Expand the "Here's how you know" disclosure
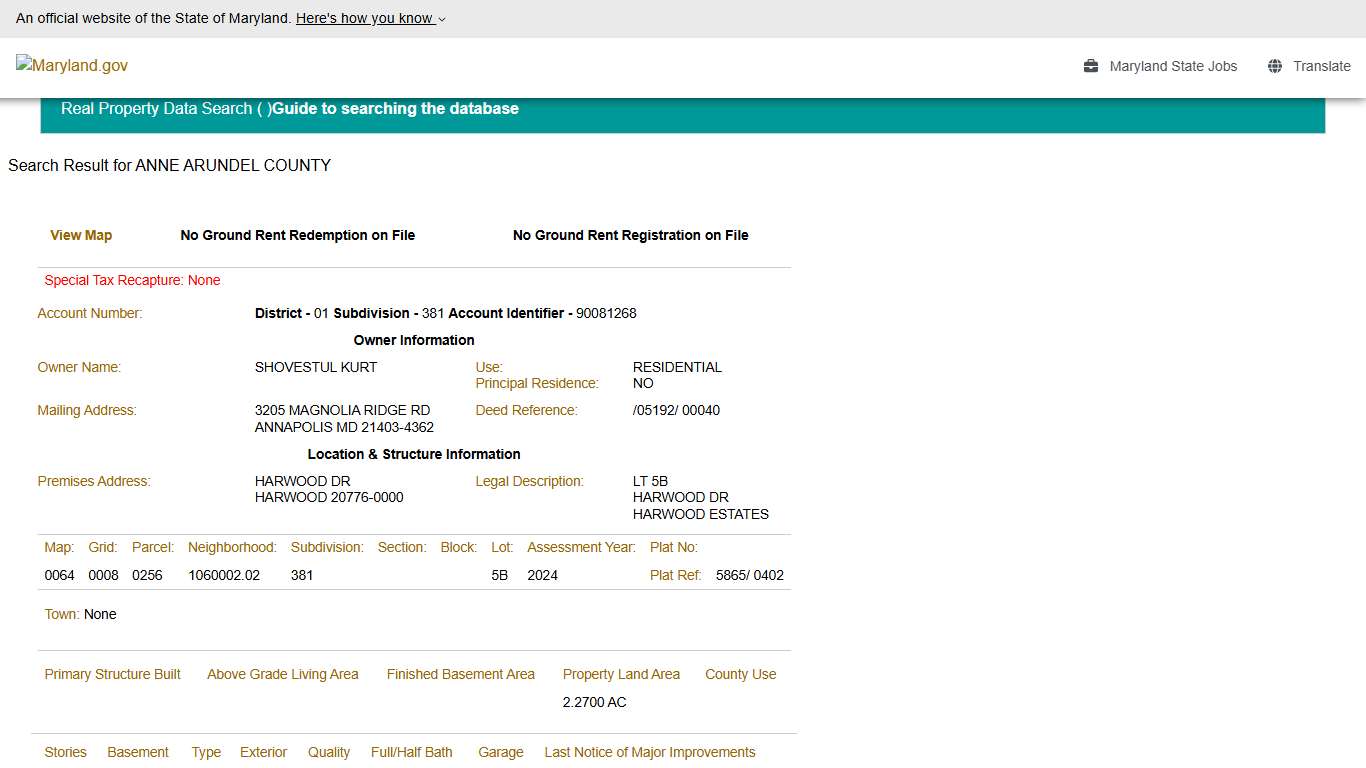 (370, 18)
